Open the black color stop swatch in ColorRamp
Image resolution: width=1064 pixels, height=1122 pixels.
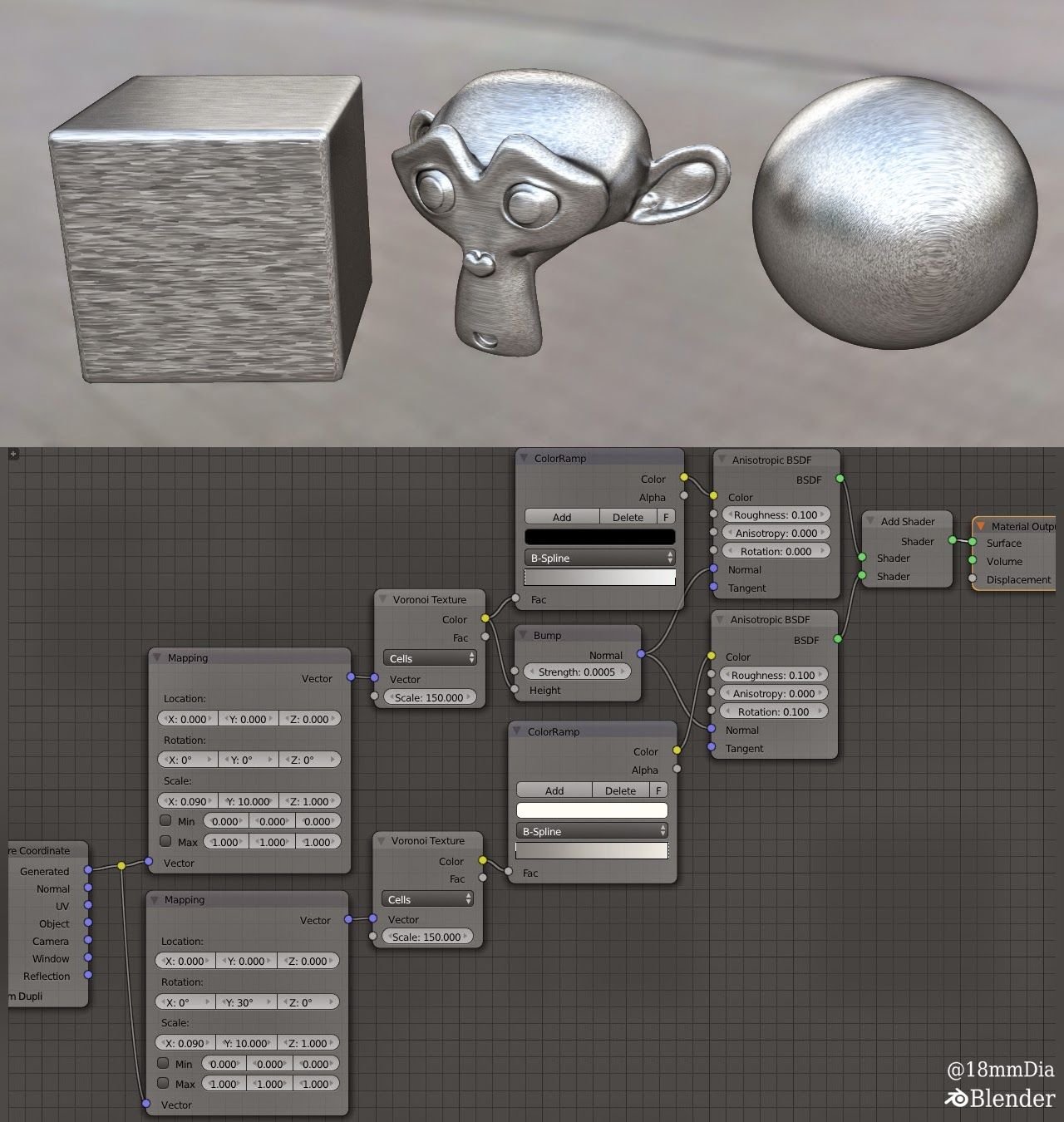click(x=600, y=537)
